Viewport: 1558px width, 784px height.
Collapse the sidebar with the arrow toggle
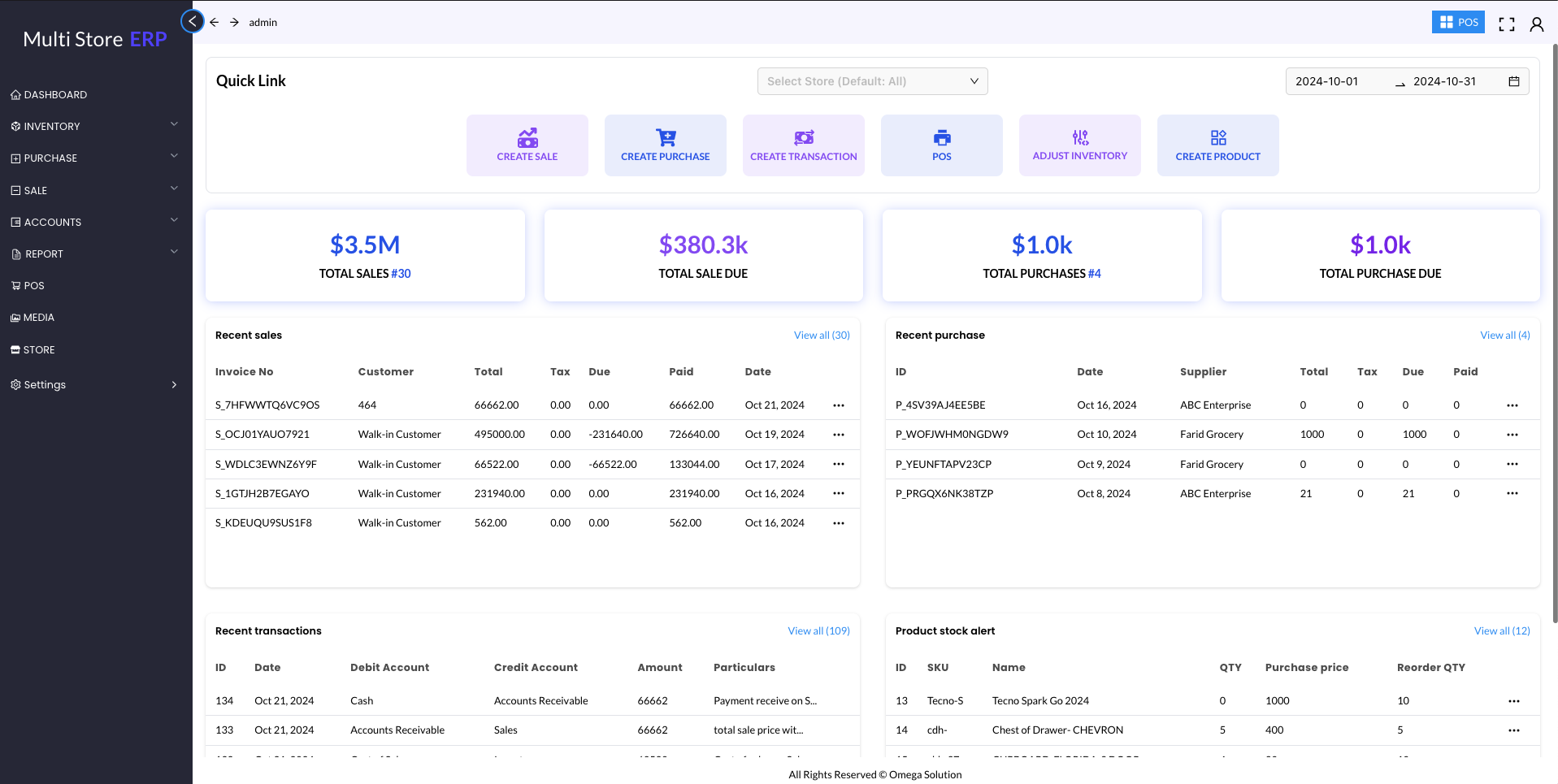point(193,21)
